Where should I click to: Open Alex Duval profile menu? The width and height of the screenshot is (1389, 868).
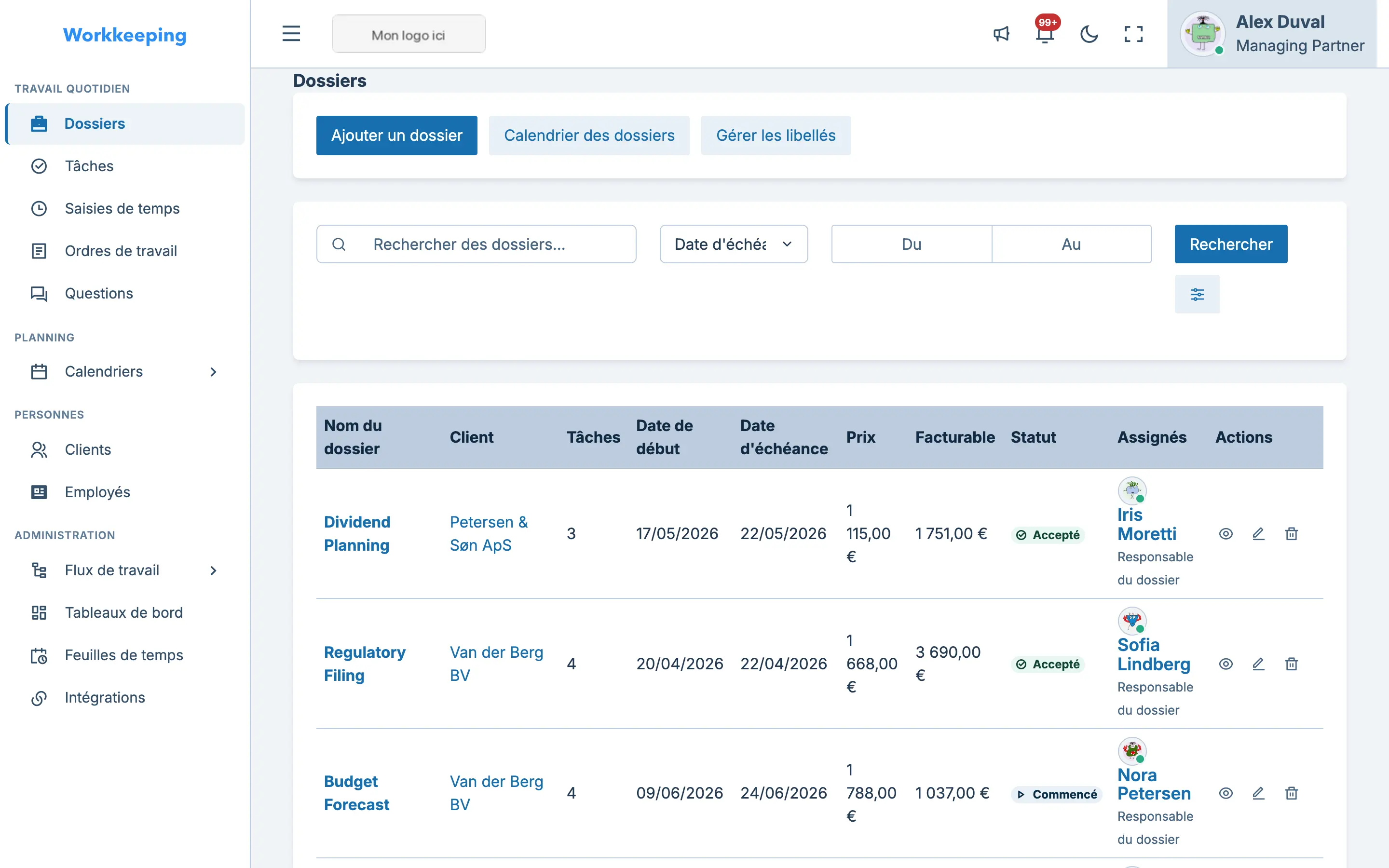[1272, 34]
